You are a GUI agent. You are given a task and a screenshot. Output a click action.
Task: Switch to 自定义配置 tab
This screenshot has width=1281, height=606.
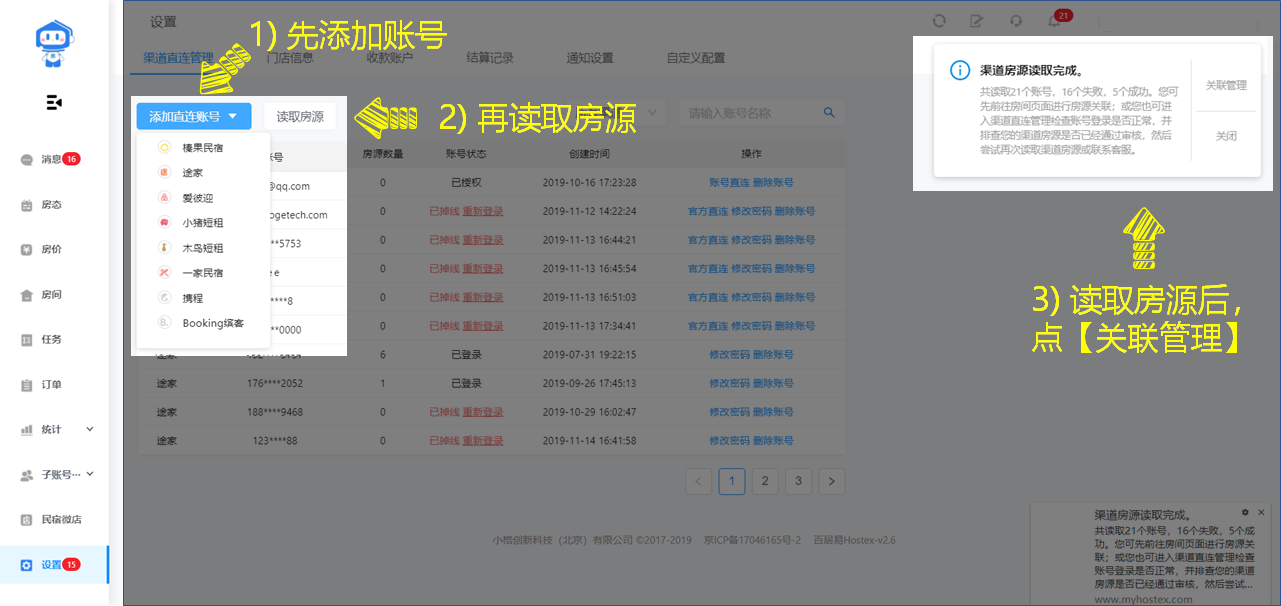[x=696, y=58]
